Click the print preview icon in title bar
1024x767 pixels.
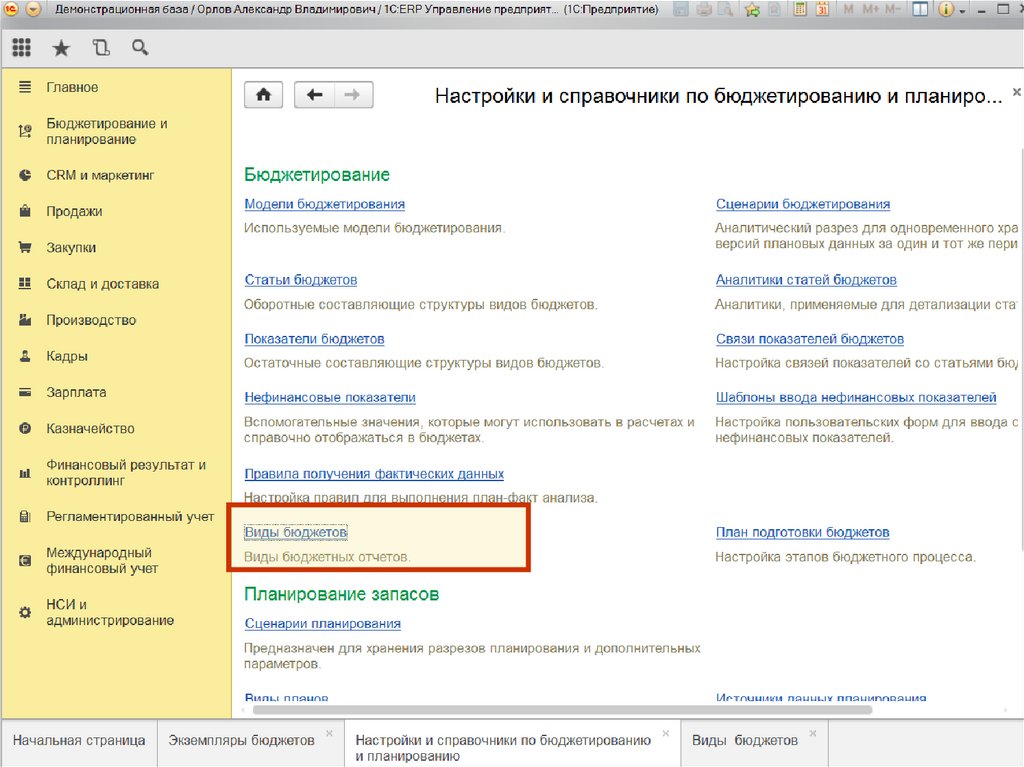[726, 9]
